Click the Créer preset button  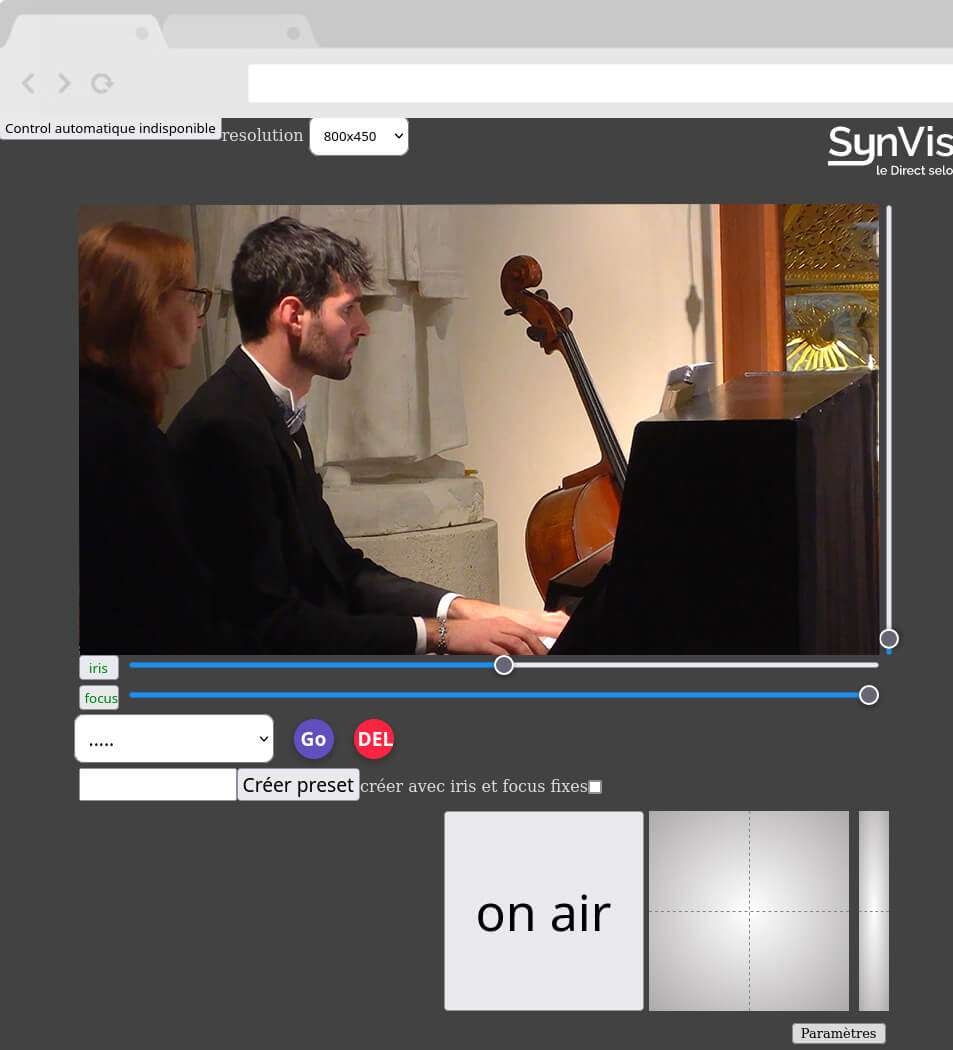pos(298,784)
